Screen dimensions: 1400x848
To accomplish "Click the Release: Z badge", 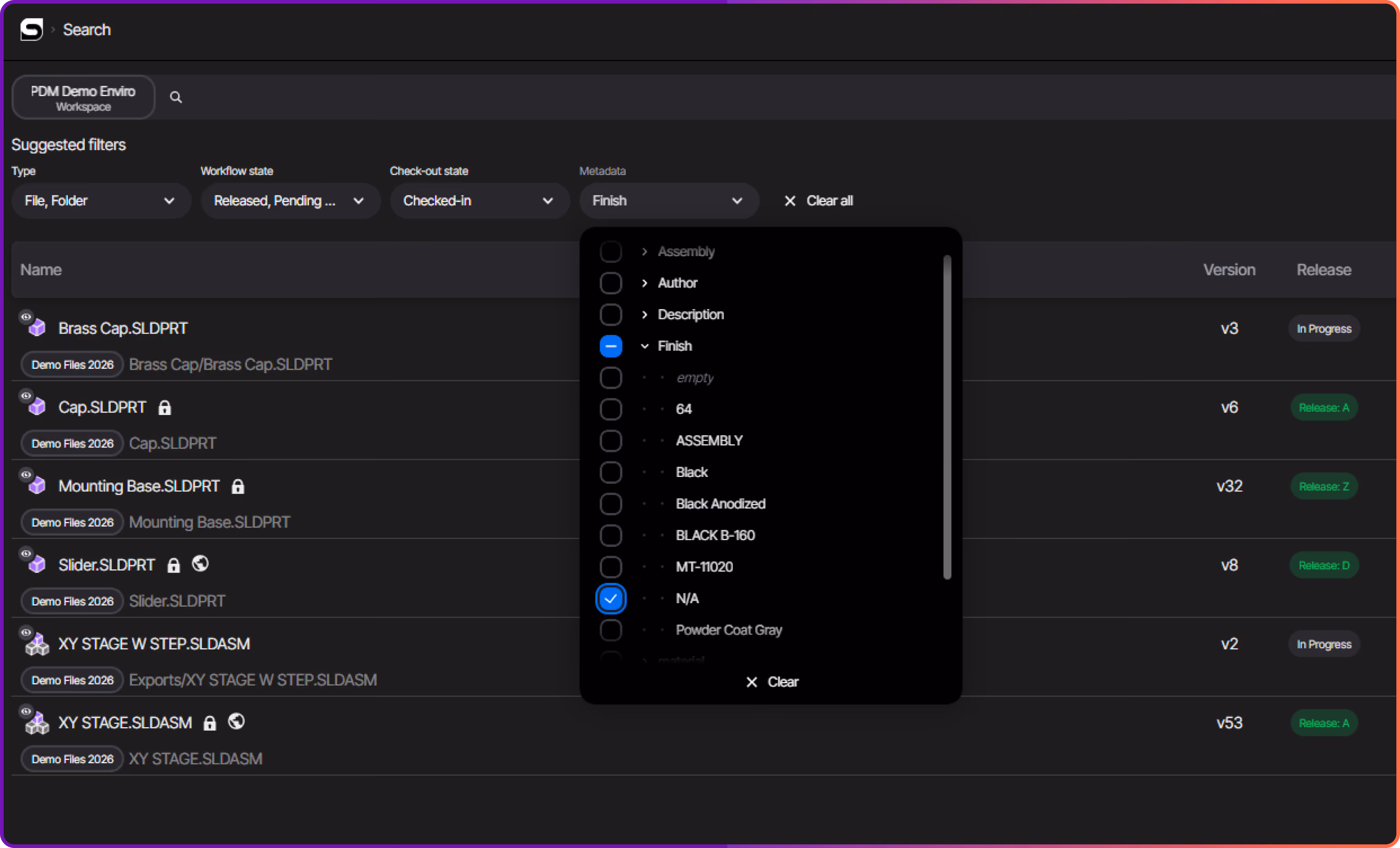I will 1324,486.
